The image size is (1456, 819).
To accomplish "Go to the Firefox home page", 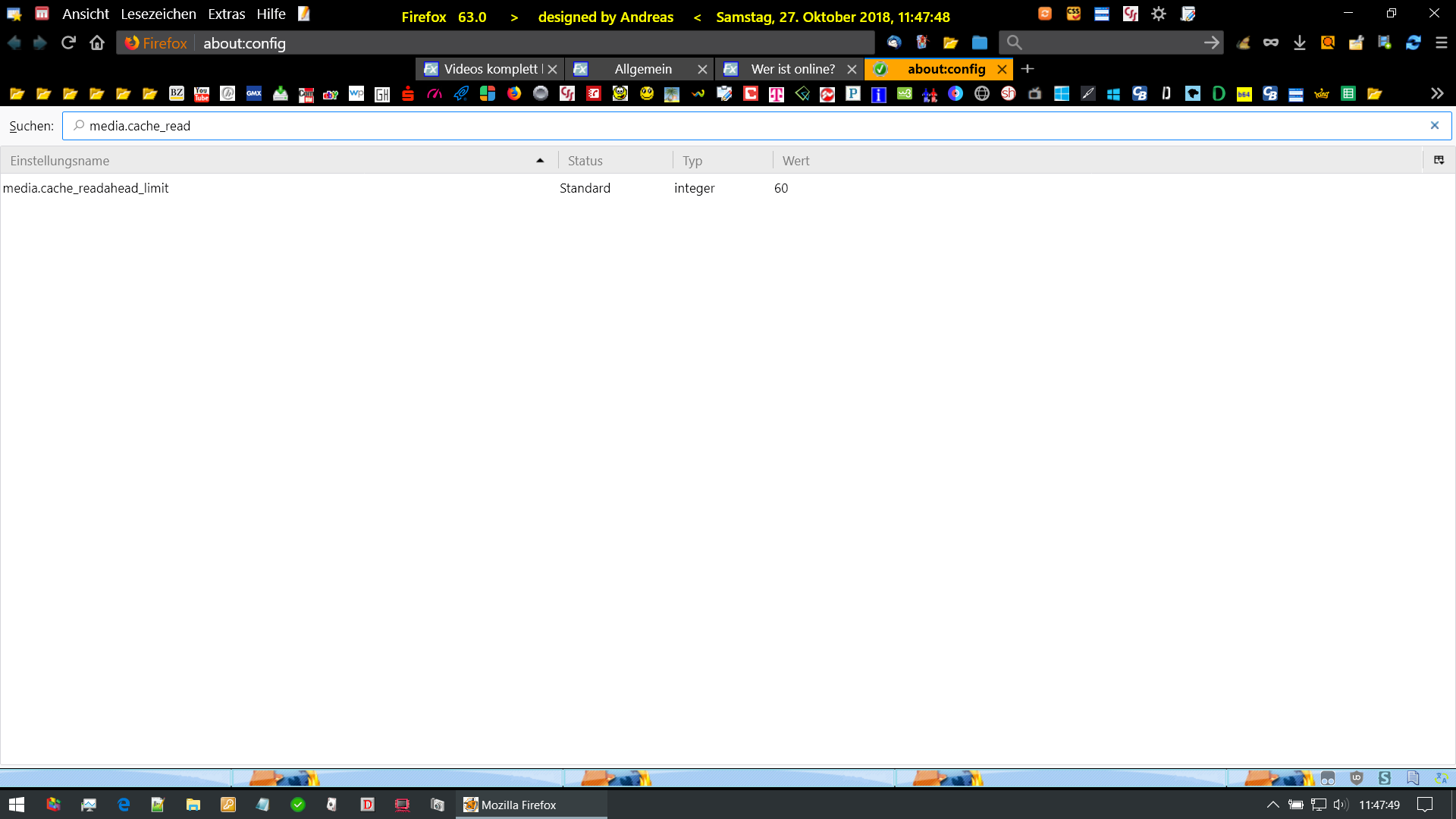I will click(x=97, y=43).
